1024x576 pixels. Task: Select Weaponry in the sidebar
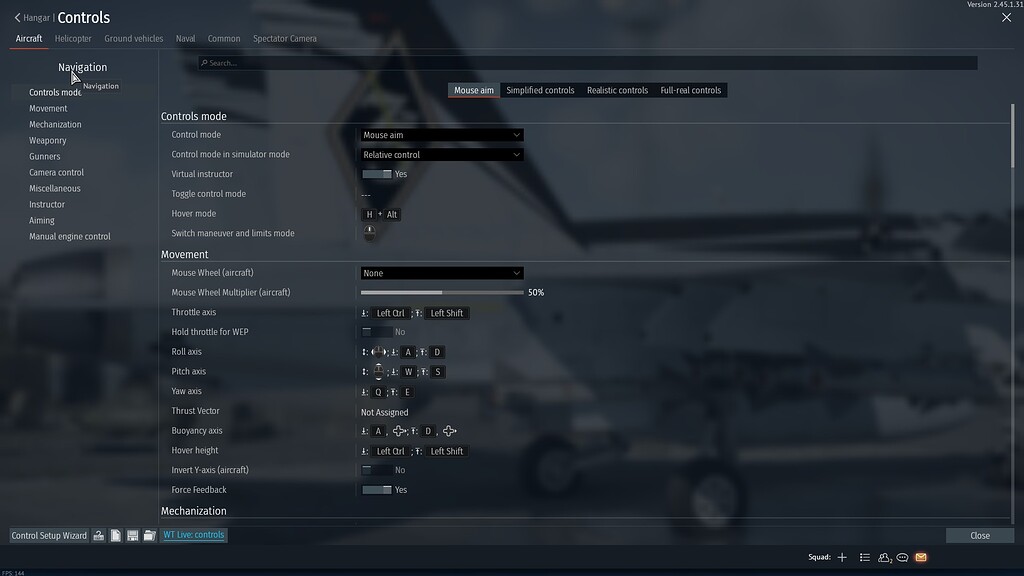point(47,140)
